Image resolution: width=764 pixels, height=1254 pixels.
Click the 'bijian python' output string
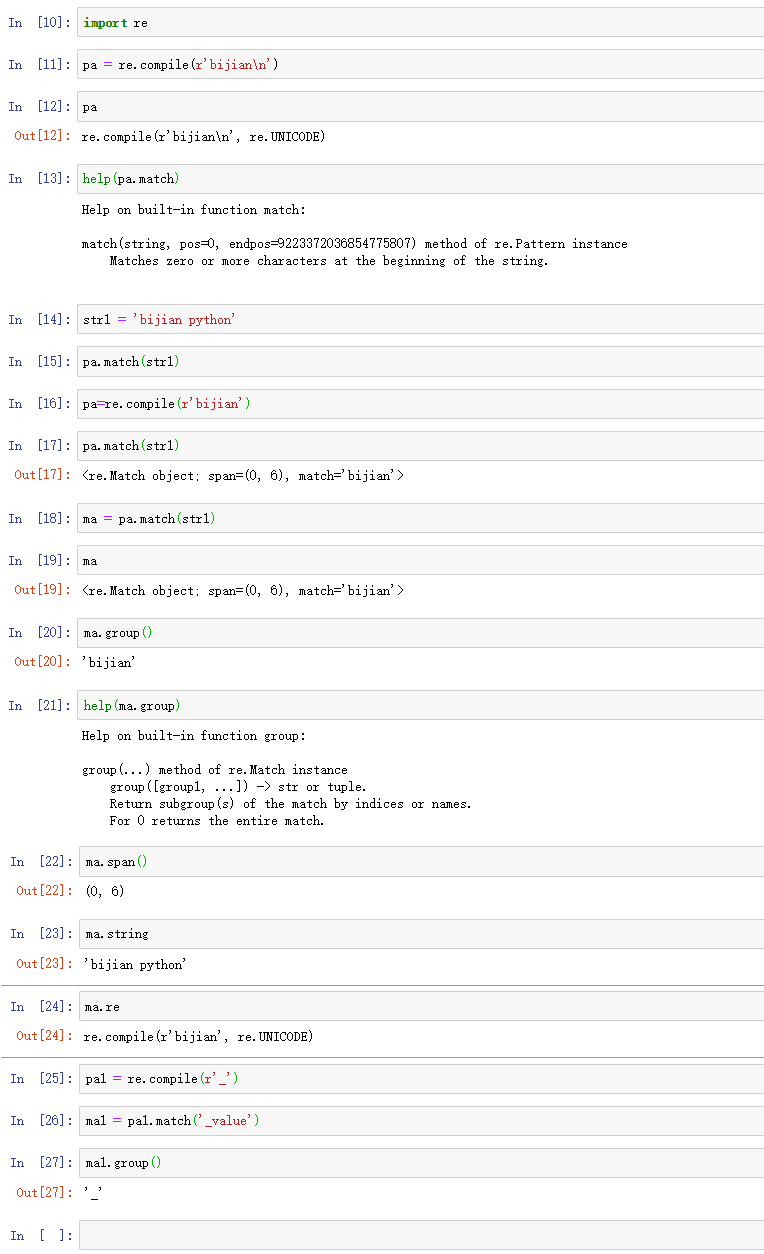click(x=135, y=963)
